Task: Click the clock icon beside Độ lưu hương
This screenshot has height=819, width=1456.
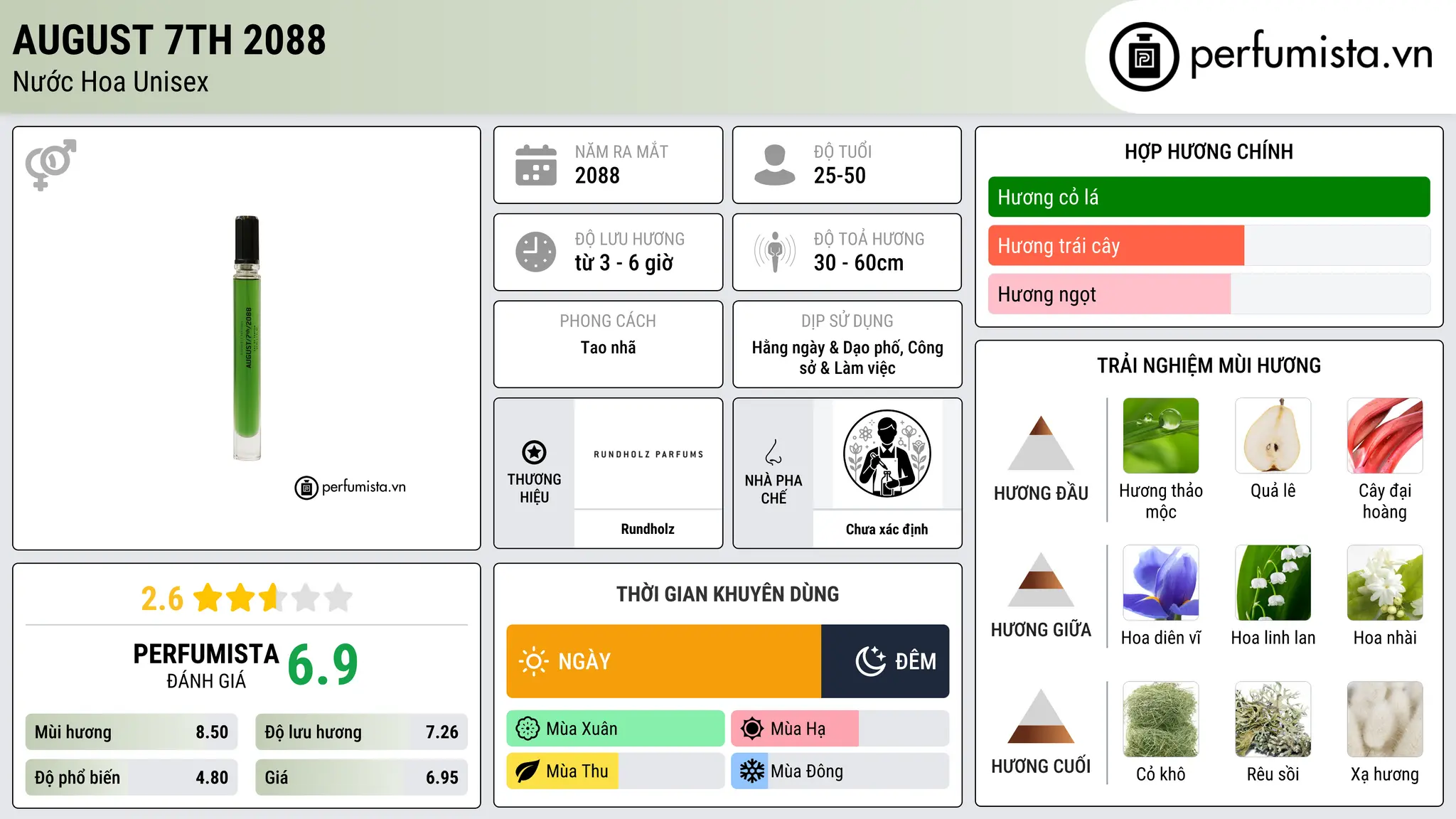Action: coord(536,252)
